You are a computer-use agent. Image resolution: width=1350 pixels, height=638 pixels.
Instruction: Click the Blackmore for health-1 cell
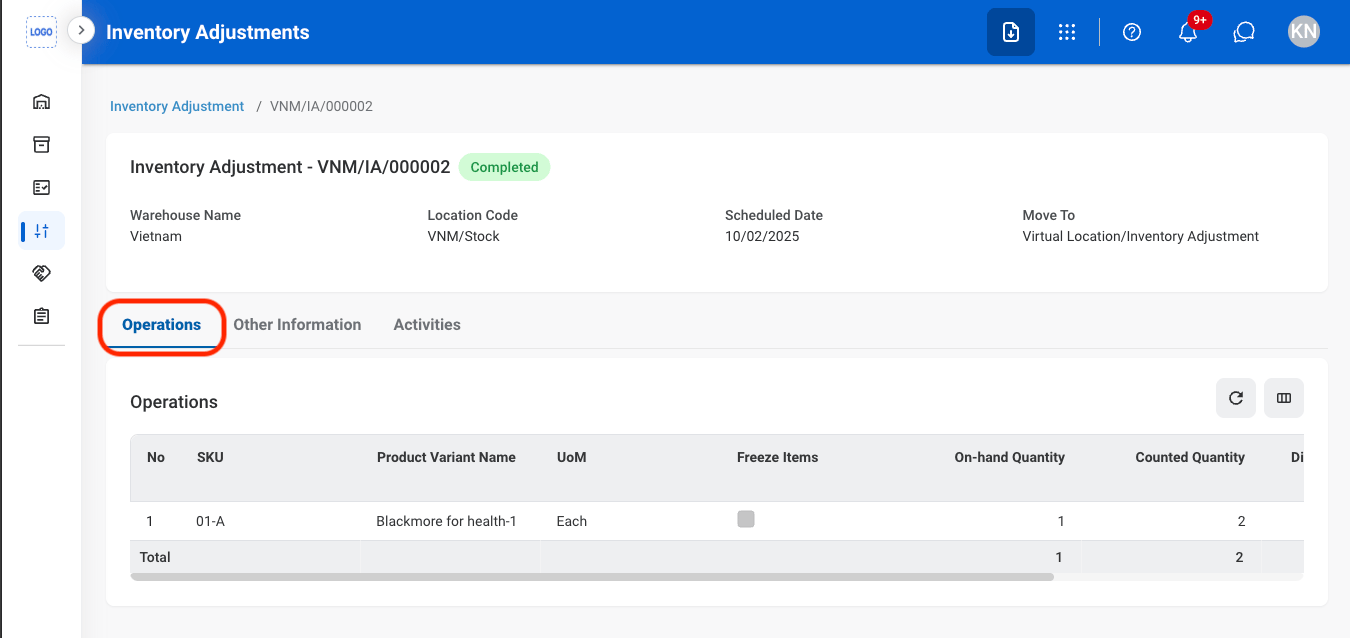(x=446, y=521)
